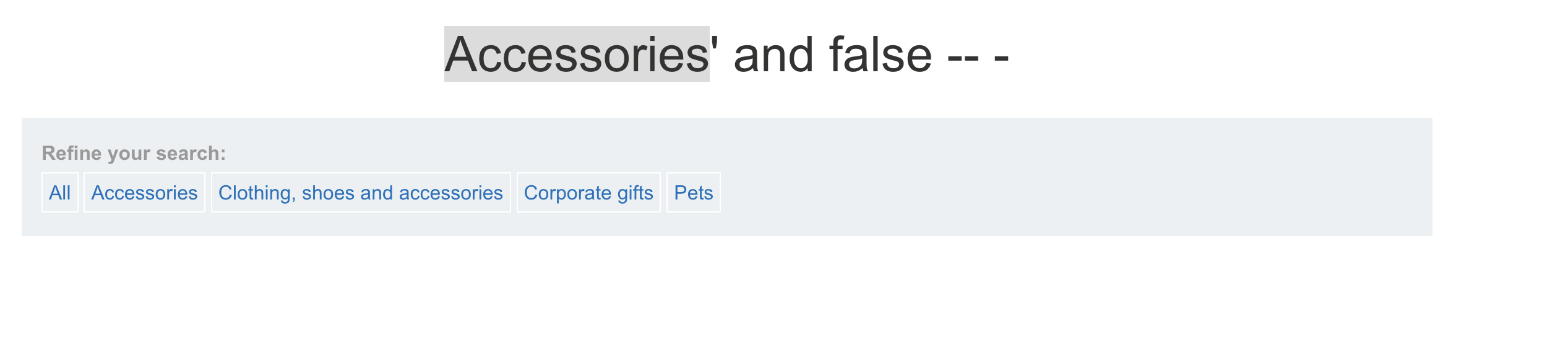This screenshot has height=342, width=1568.
Task: Show all products via the All button
Action: pyautogui.click(x=59, y=193)
